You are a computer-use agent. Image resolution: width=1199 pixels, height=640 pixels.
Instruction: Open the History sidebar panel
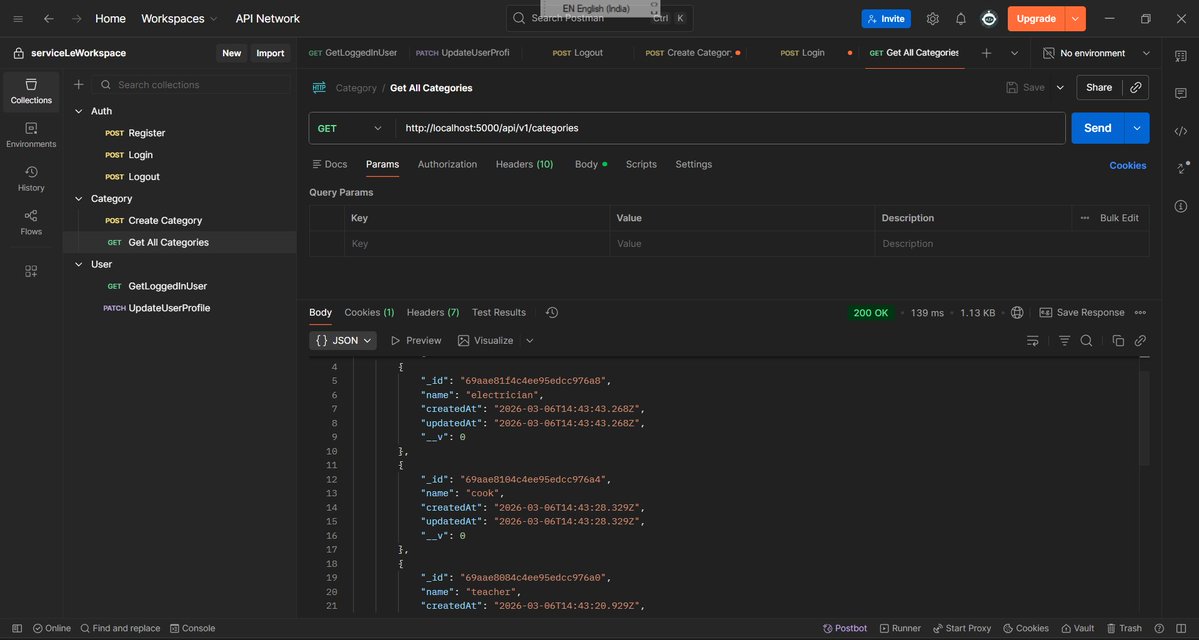coord(31,179)
